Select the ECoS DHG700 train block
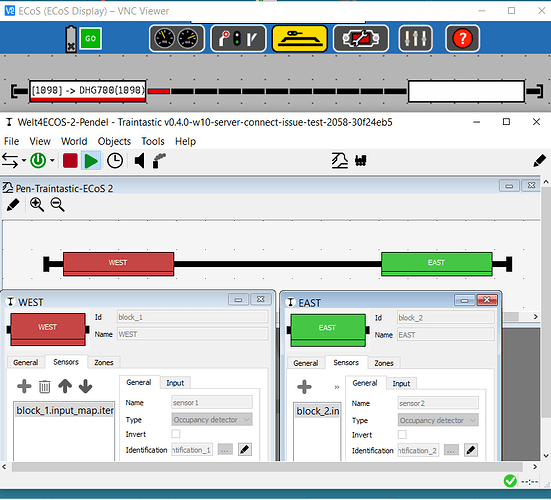The width and height of the screenshot is (551, 500). coord(87,91)
